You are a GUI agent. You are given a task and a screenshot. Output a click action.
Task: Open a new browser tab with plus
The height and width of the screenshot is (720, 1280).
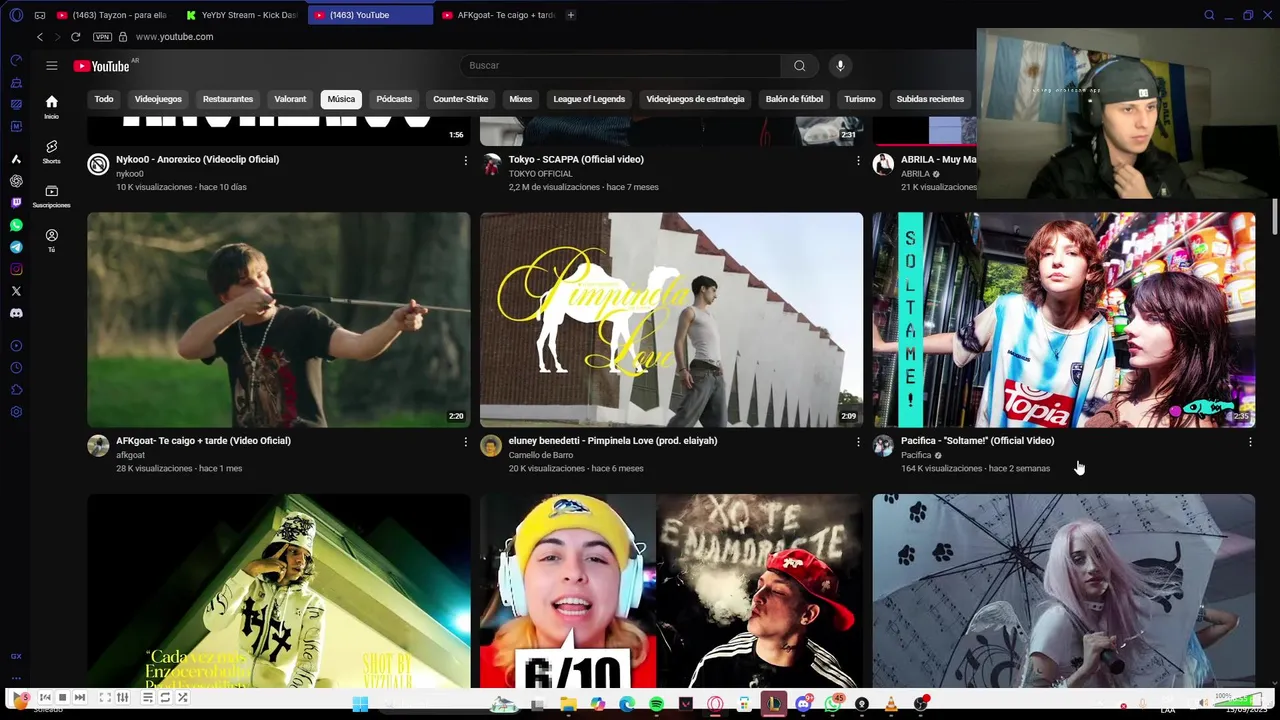(x=571, y=15)
